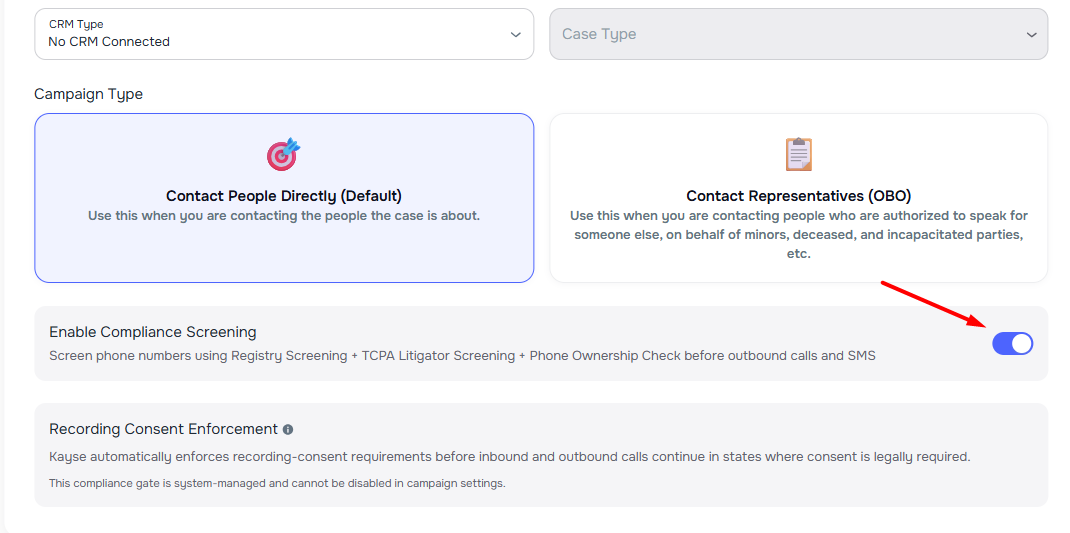Screen dimensions: 1070x533
Task: Click the 'Recording Consent Enforcement' heading
Action: 163,429
